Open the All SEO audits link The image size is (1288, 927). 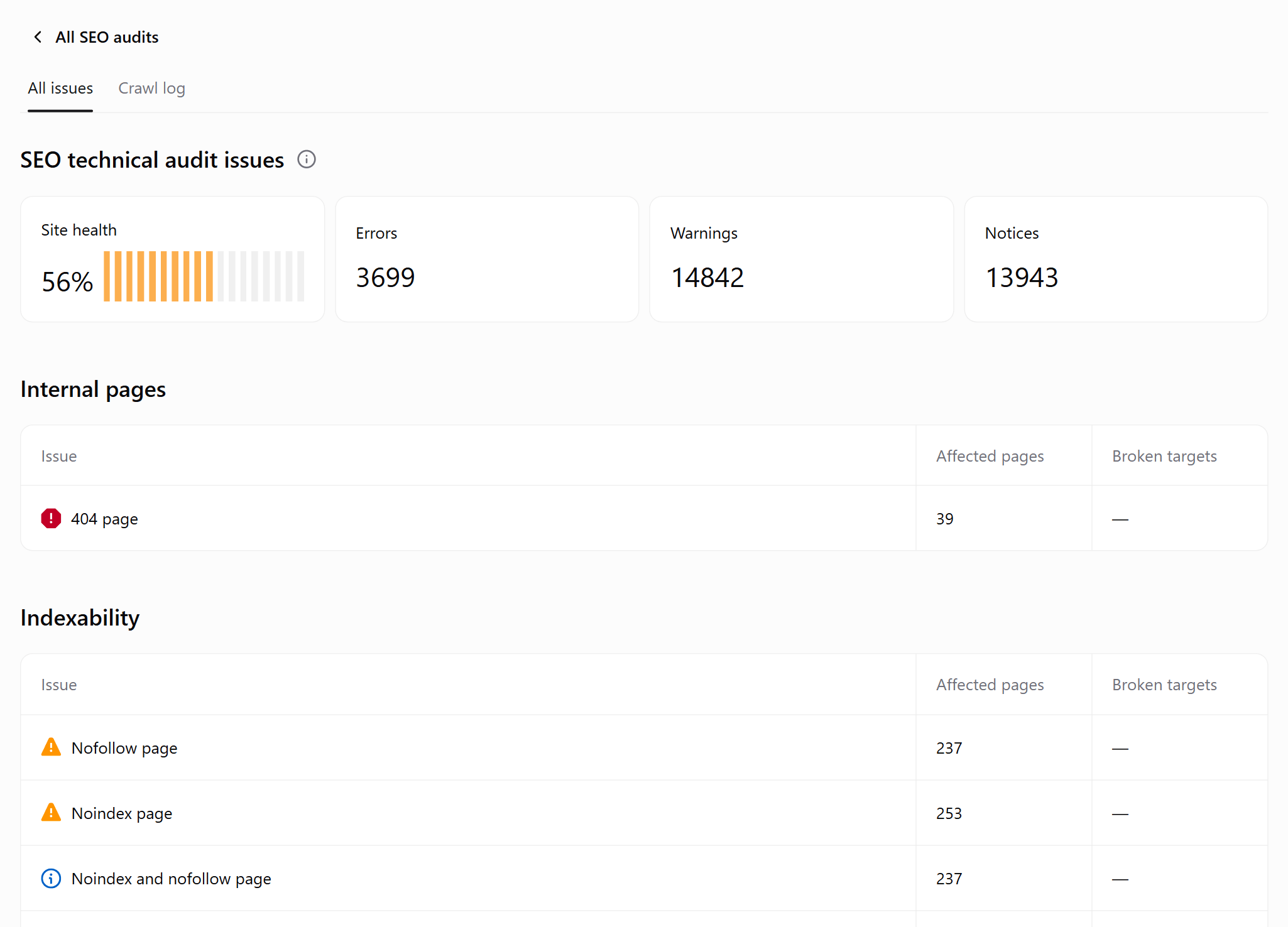pos(107,37)
